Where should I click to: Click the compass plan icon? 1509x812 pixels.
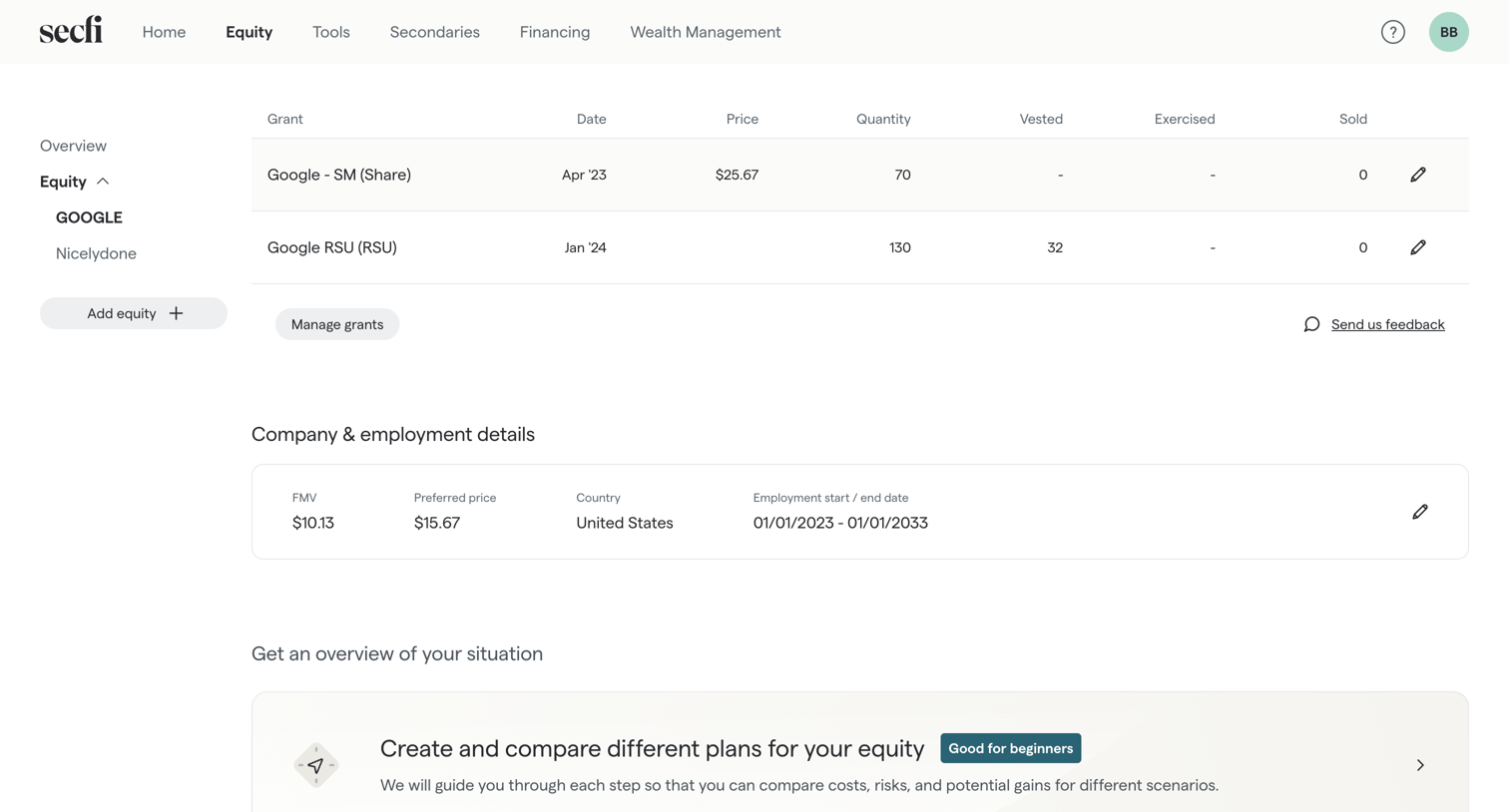[315, 765]
